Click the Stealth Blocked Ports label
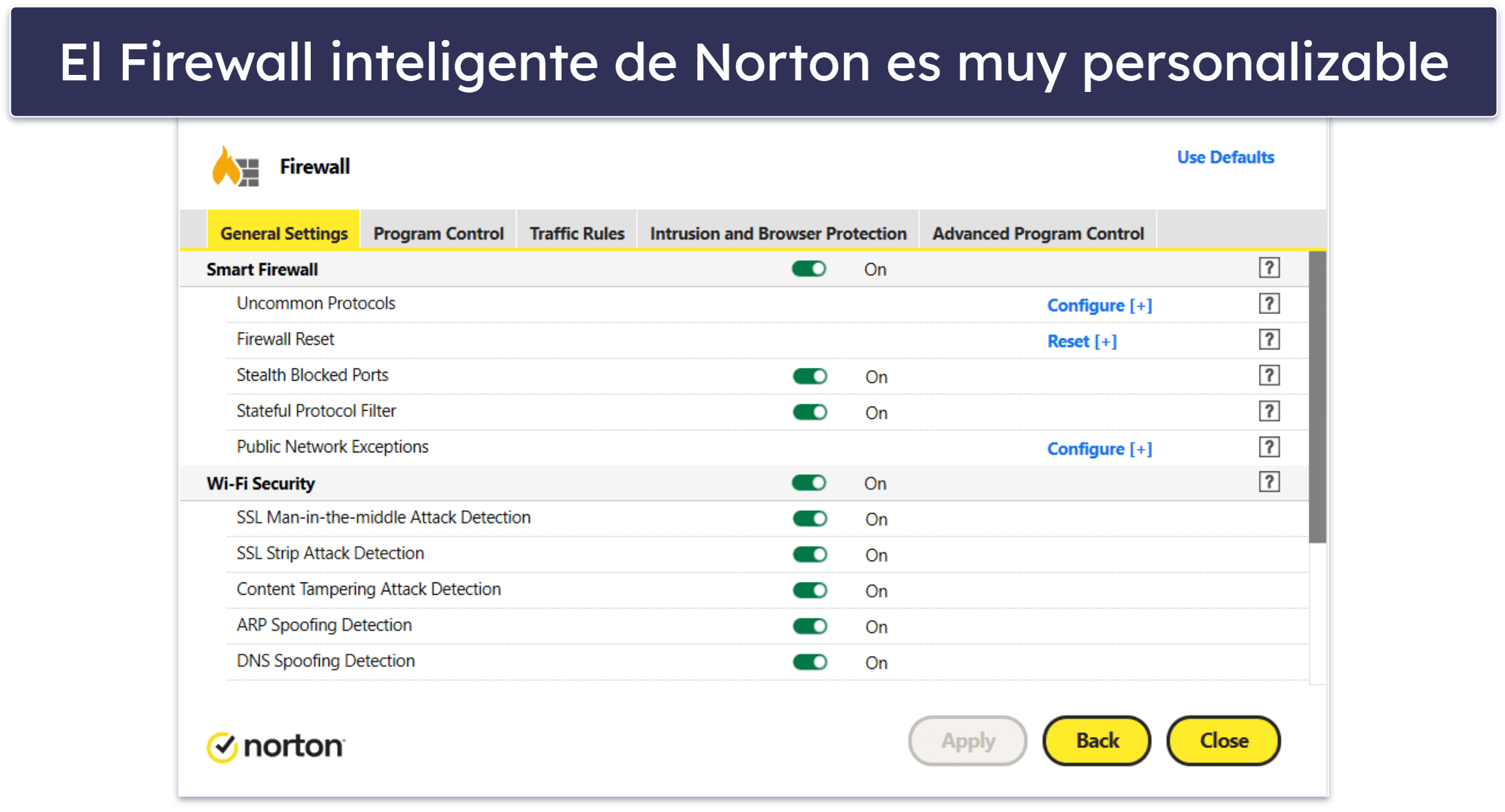1505x812 pixels. pos(312,375)
